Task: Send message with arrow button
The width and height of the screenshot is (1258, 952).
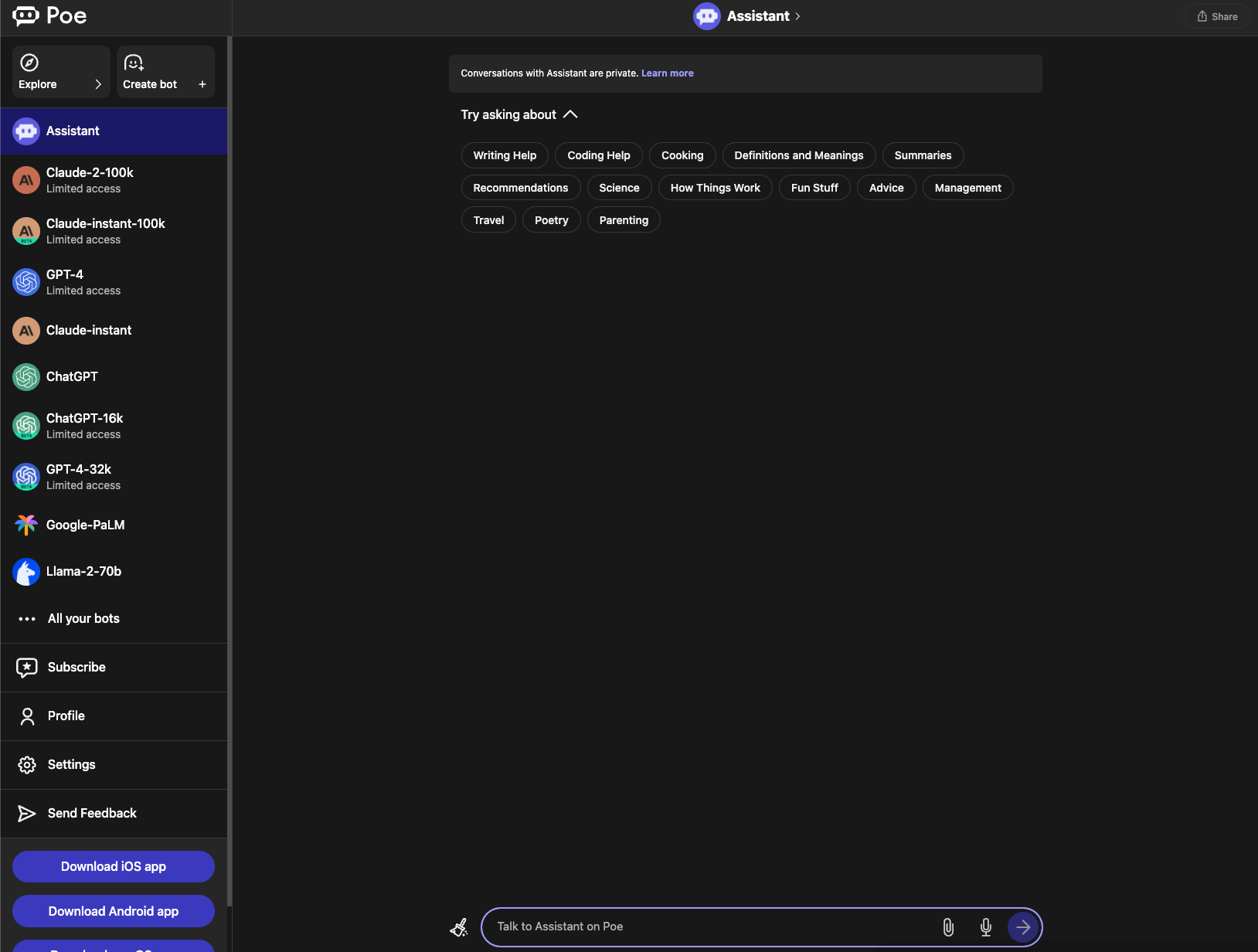Action: point(1023,927)
